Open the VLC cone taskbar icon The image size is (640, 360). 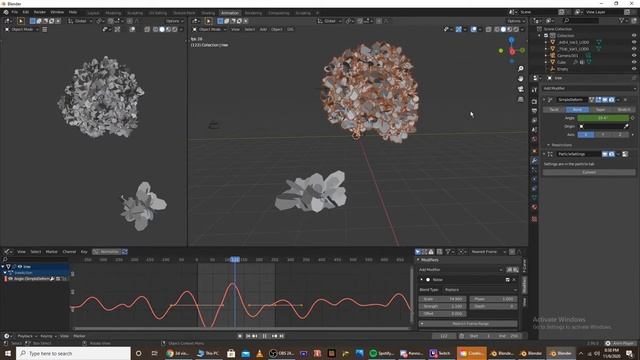pos(259,353)
